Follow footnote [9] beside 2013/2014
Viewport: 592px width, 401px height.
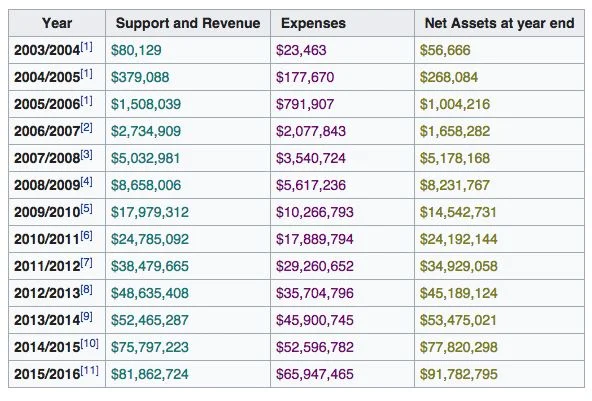pos(86,317)
